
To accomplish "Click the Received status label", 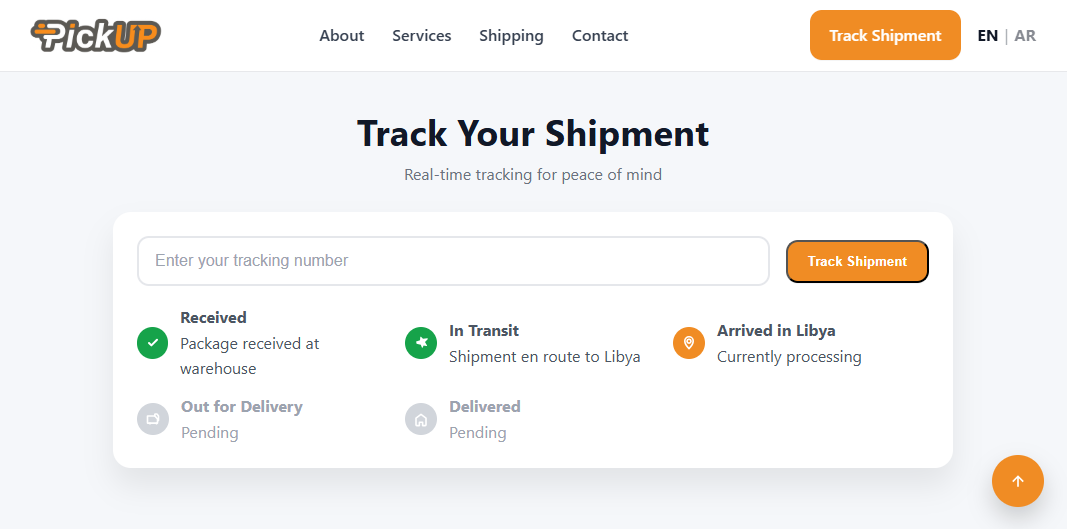I will pyautogui.click(x=213, y=318).
